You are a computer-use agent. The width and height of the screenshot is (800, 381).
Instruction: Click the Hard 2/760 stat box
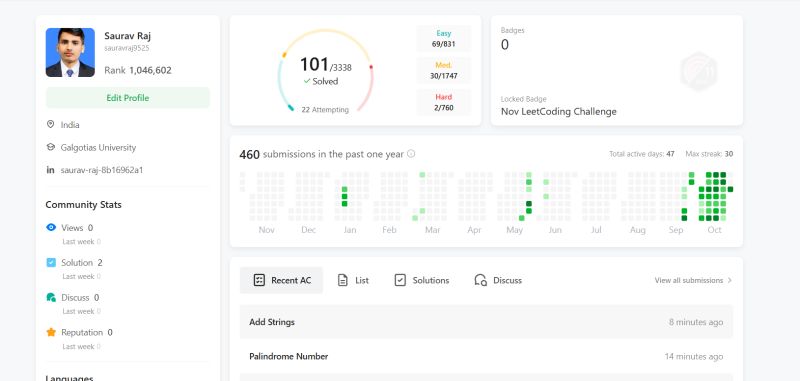443,102
